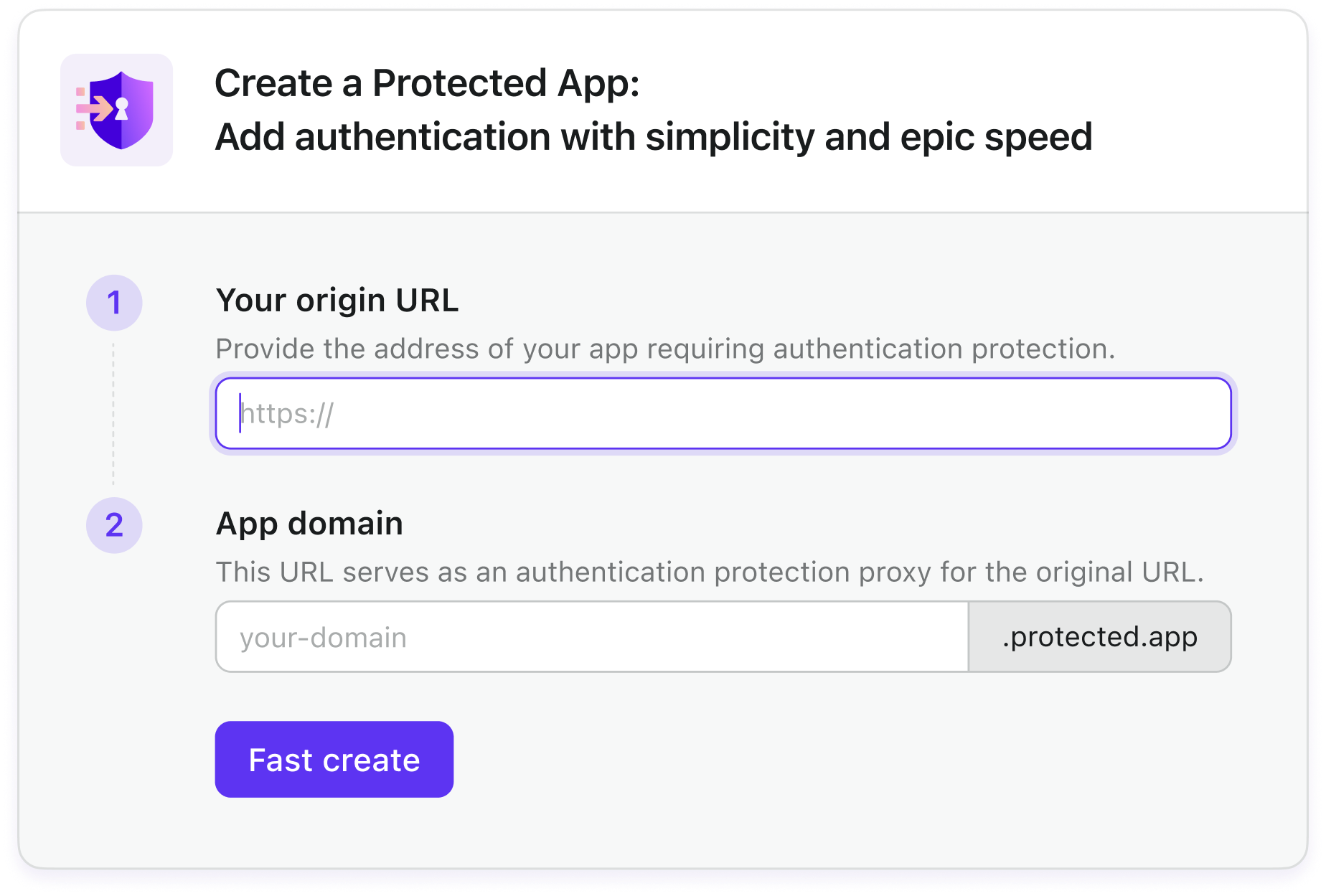Click the dotted connector between steps
Image resolution: width=1326 pixels, height=896 pixels.
pos(113,414)
